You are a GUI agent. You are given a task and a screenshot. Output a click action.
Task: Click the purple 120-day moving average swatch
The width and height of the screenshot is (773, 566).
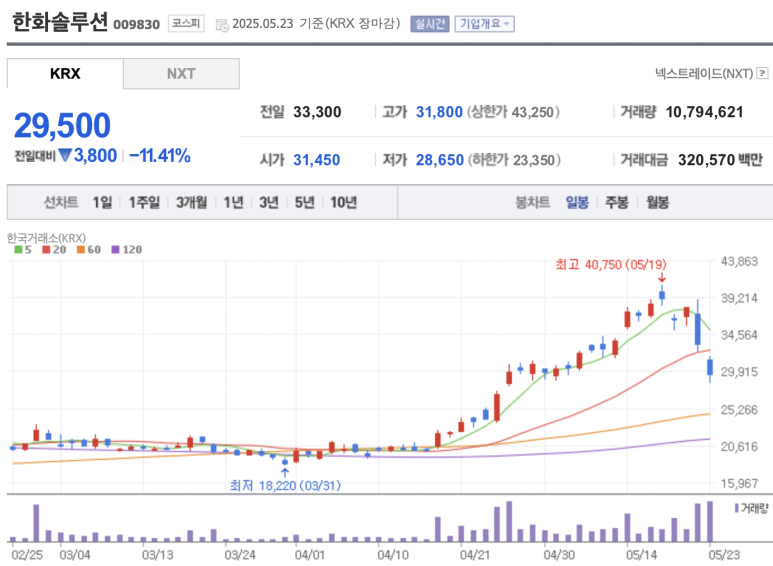[x=116, y=249]
